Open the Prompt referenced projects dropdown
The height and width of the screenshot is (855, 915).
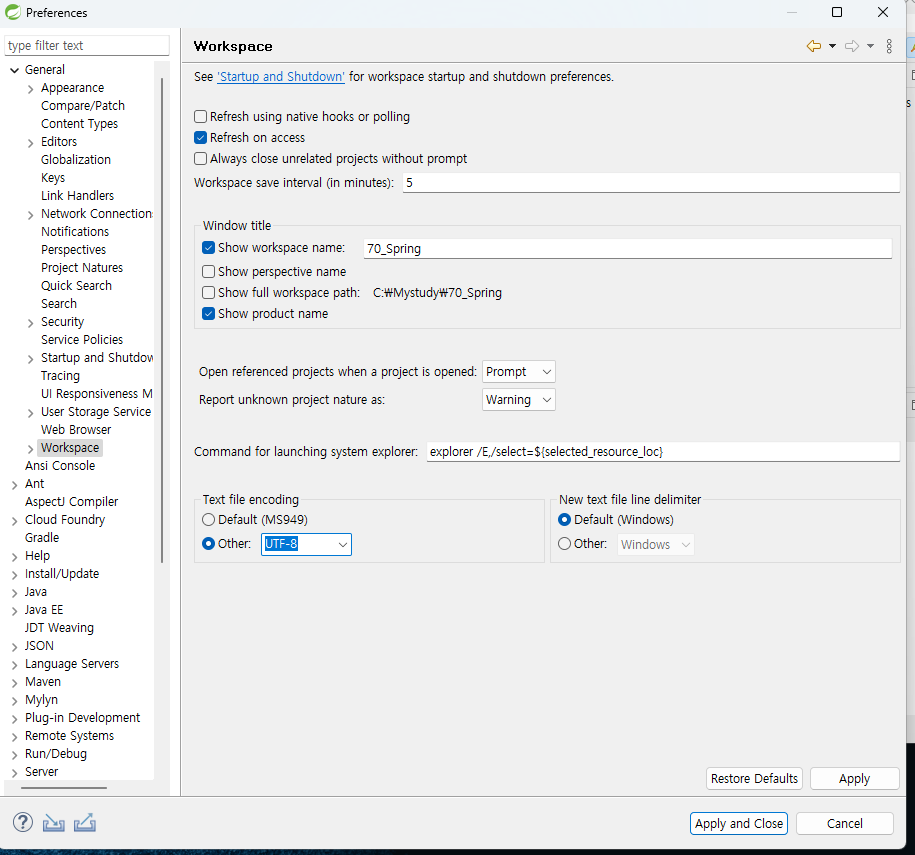519,372
